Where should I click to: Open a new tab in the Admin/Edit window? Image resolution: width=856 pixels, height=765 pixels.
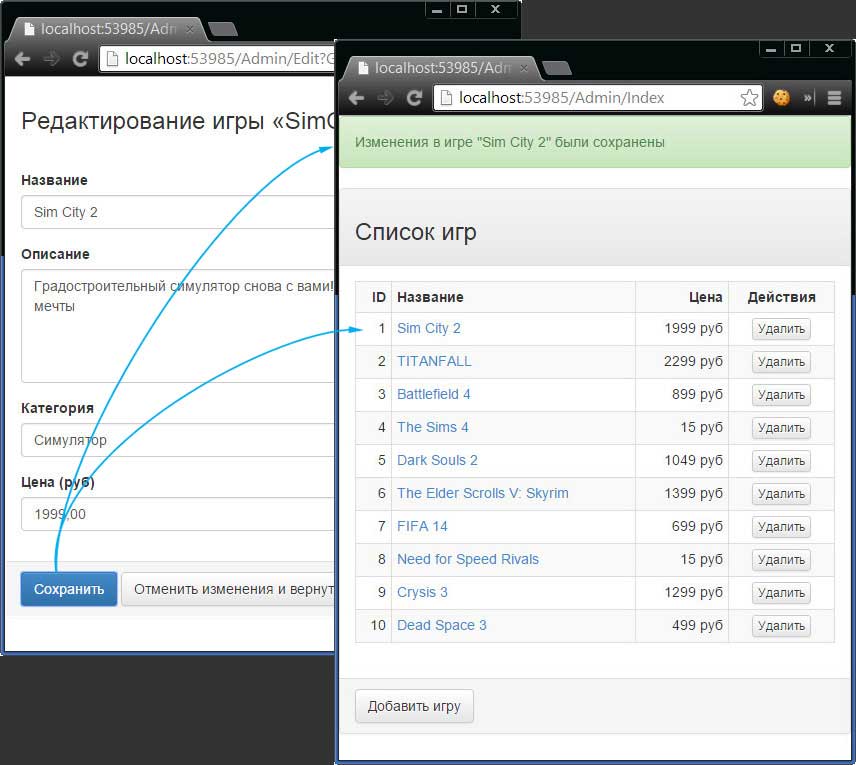click(223, 29)
